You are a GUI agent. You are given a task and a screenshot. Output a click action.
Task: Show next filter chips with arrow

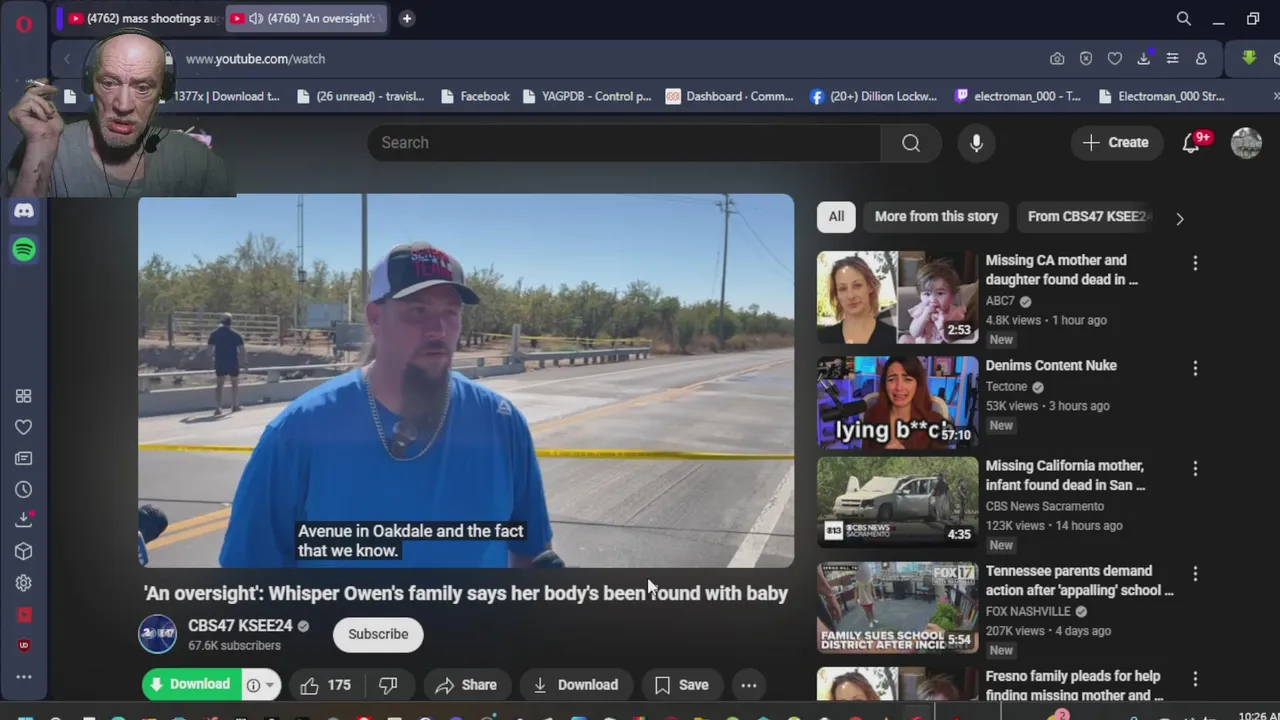click(x=1180, y=218)
